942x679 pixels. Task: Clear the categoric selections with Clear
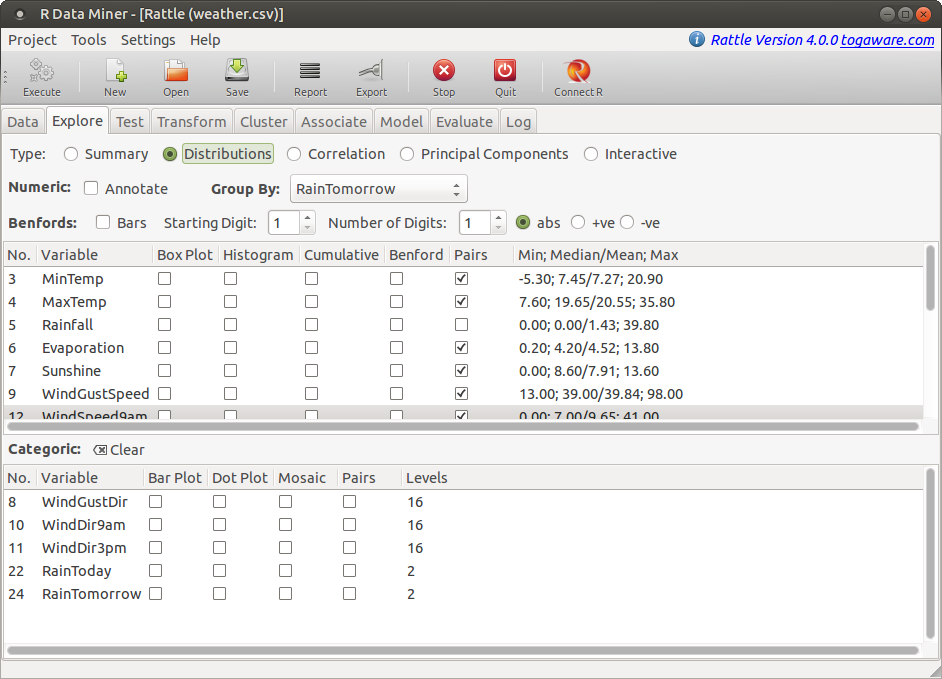pos(119,450)
